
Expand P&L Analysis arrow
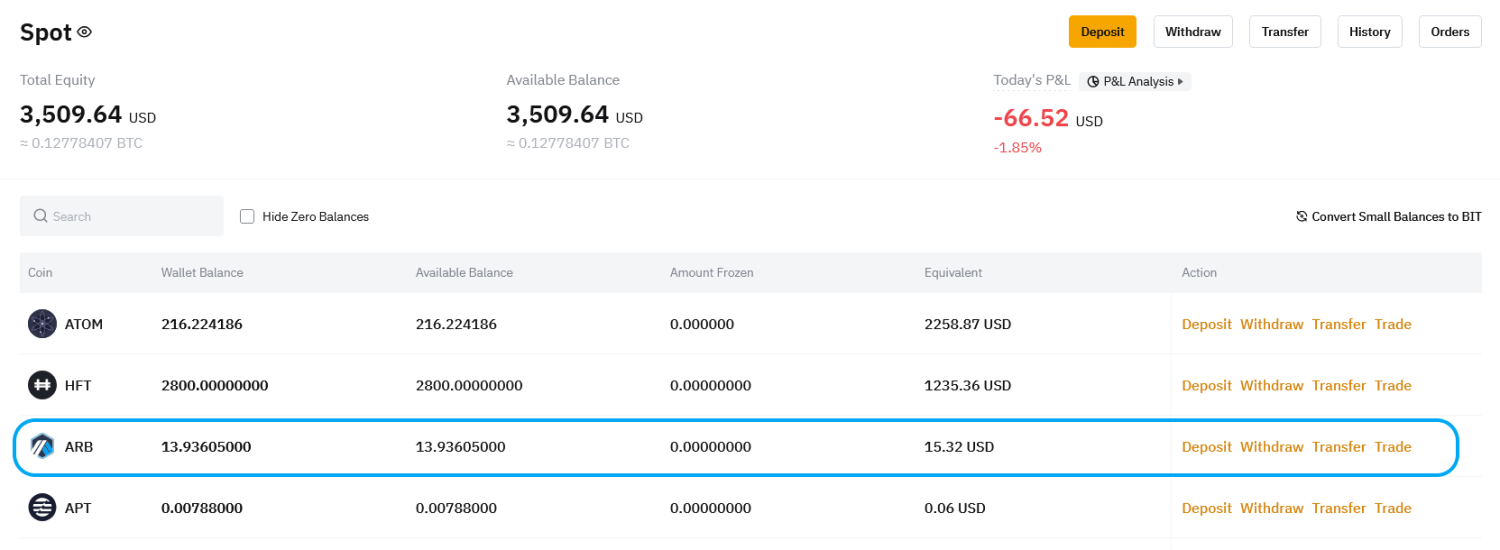coord(1181,82)
